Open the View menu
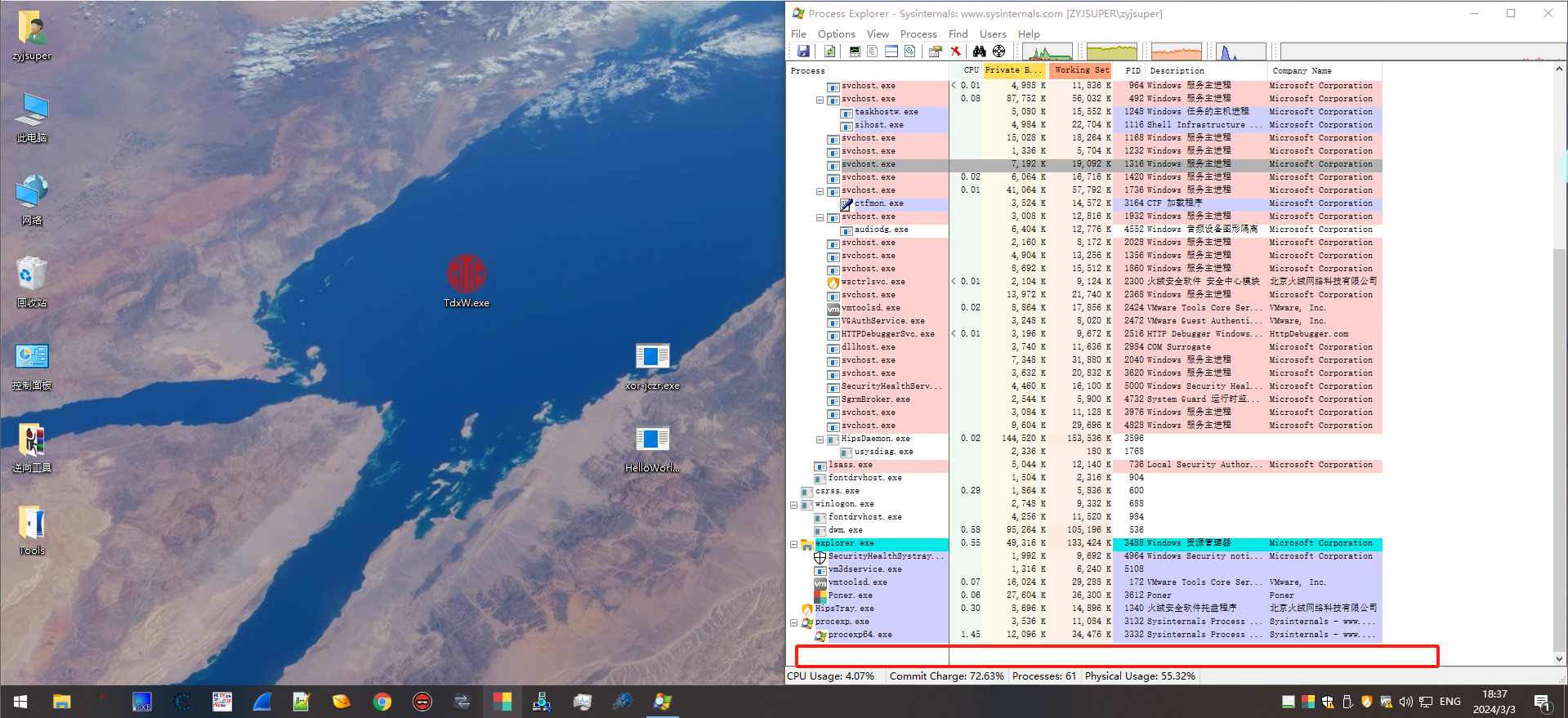Screen dimensions: 1568x718 (x=878, y=33)
